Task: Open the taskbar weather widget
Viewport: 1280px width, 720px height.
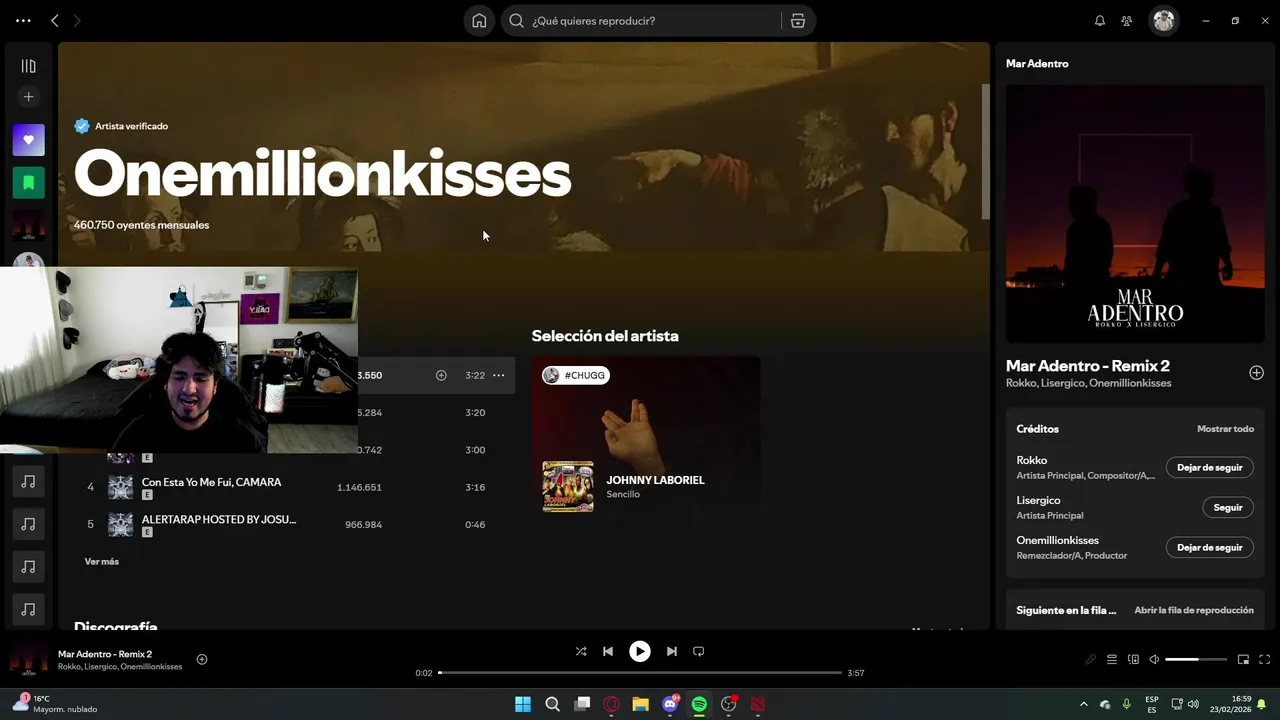Action: pyautogui.click(x=55, y=704)
